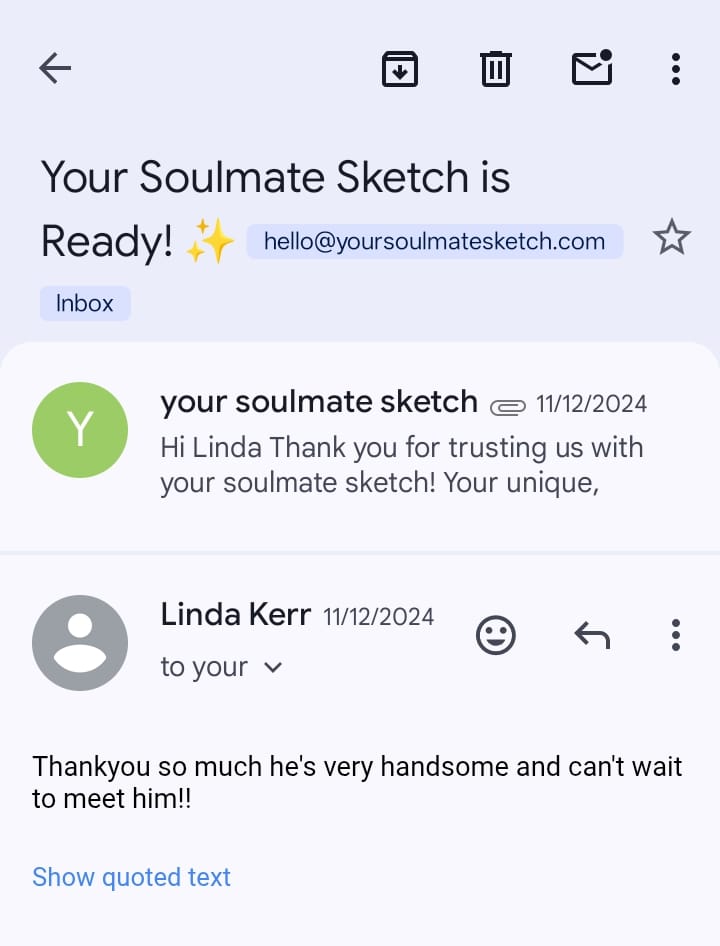This screenshot has height=946, width=720.
Task: Open the top overflow menu
Action: (x=676, y=68)
